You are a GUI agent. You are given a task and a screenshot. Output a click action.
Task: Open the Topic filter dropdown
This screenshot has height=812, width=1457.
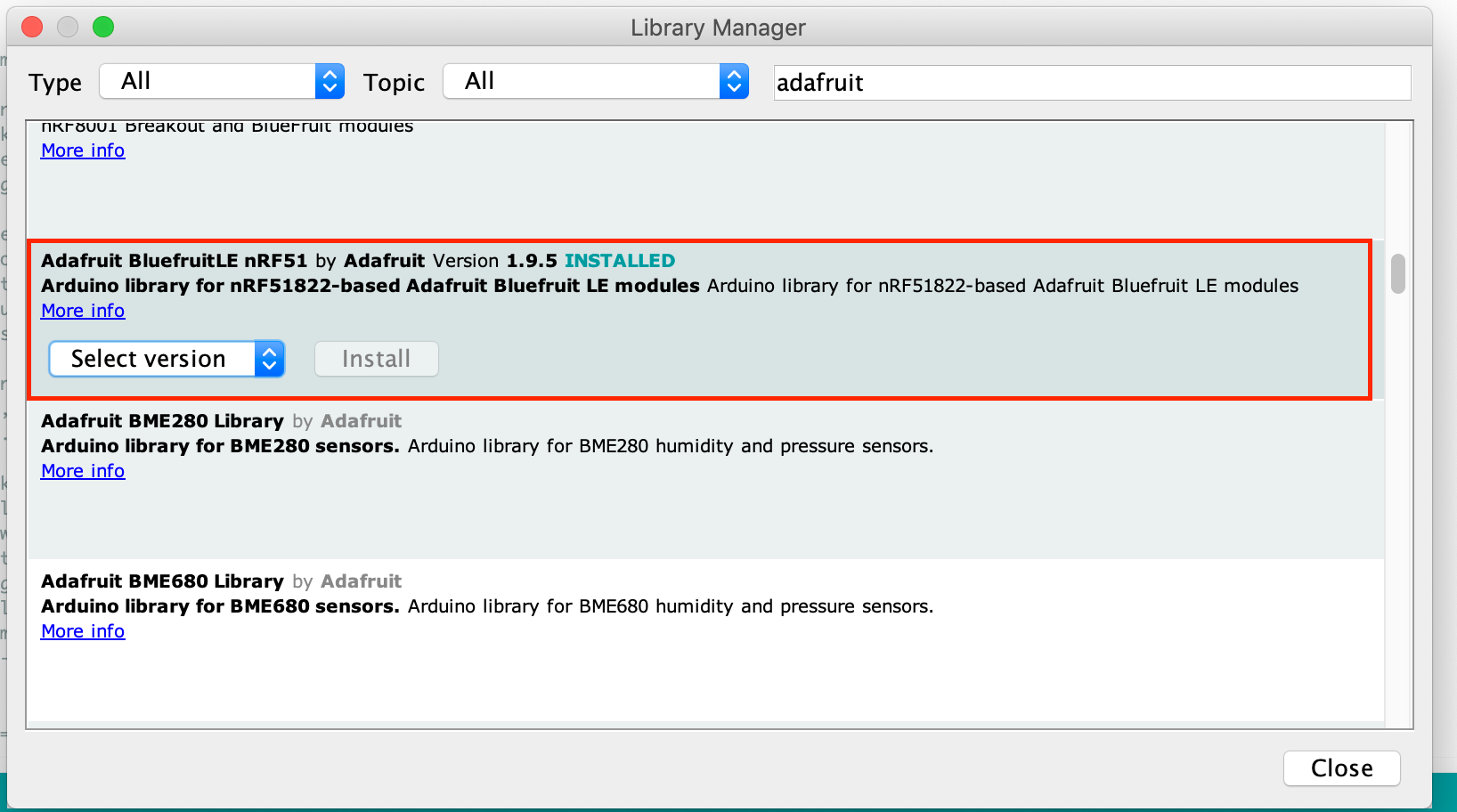point(595,82)
